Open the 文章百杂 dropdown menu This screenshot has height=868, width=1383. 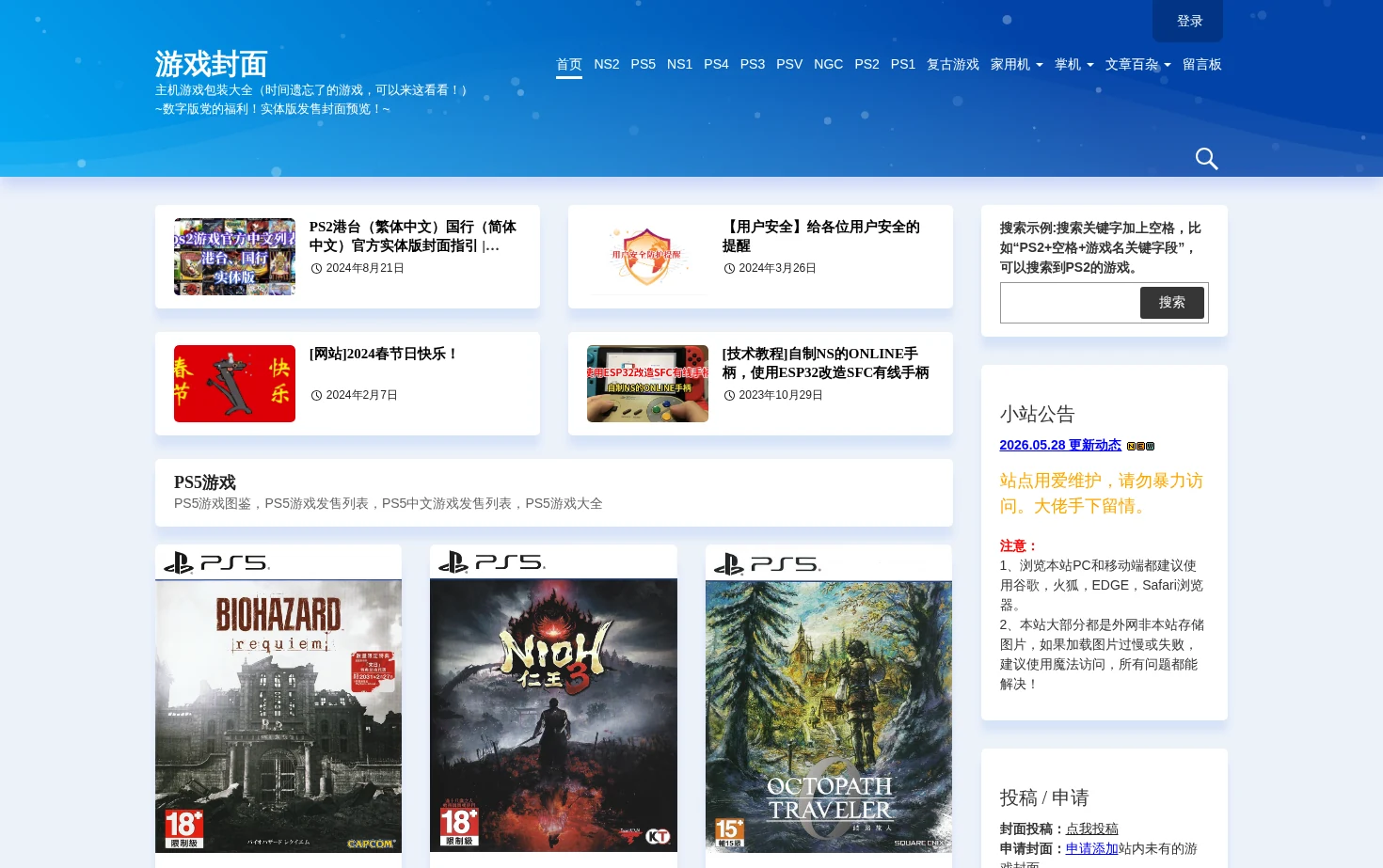point(1137,64)
